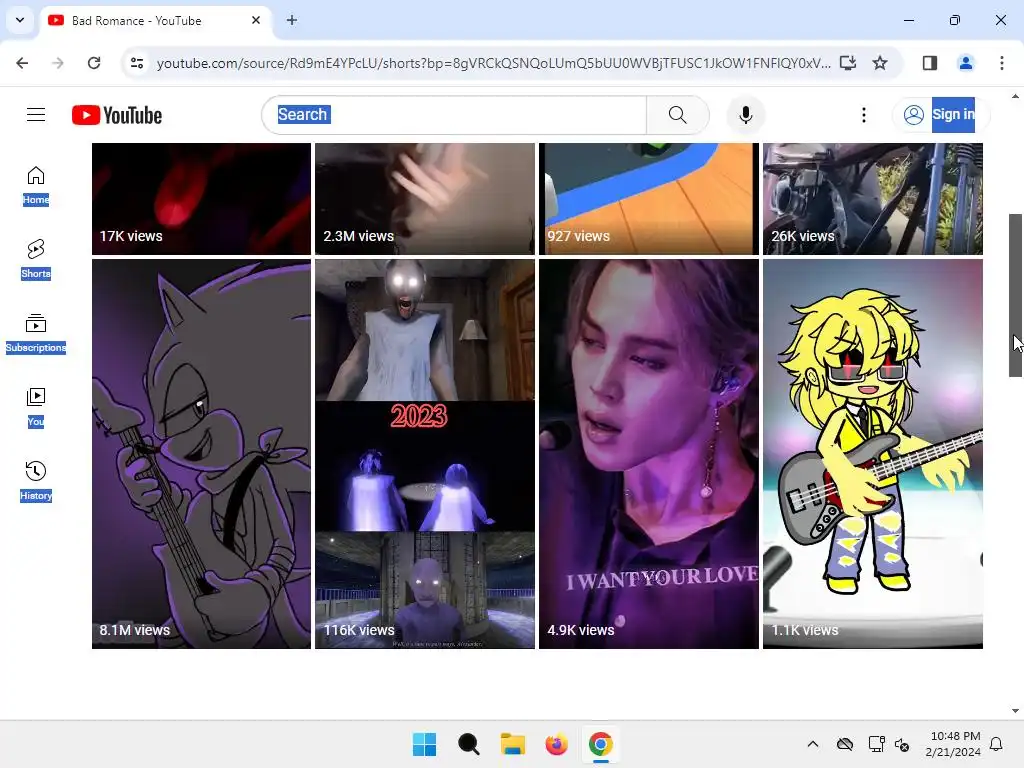
Task: Click the Sign in button
Action: 941,115
